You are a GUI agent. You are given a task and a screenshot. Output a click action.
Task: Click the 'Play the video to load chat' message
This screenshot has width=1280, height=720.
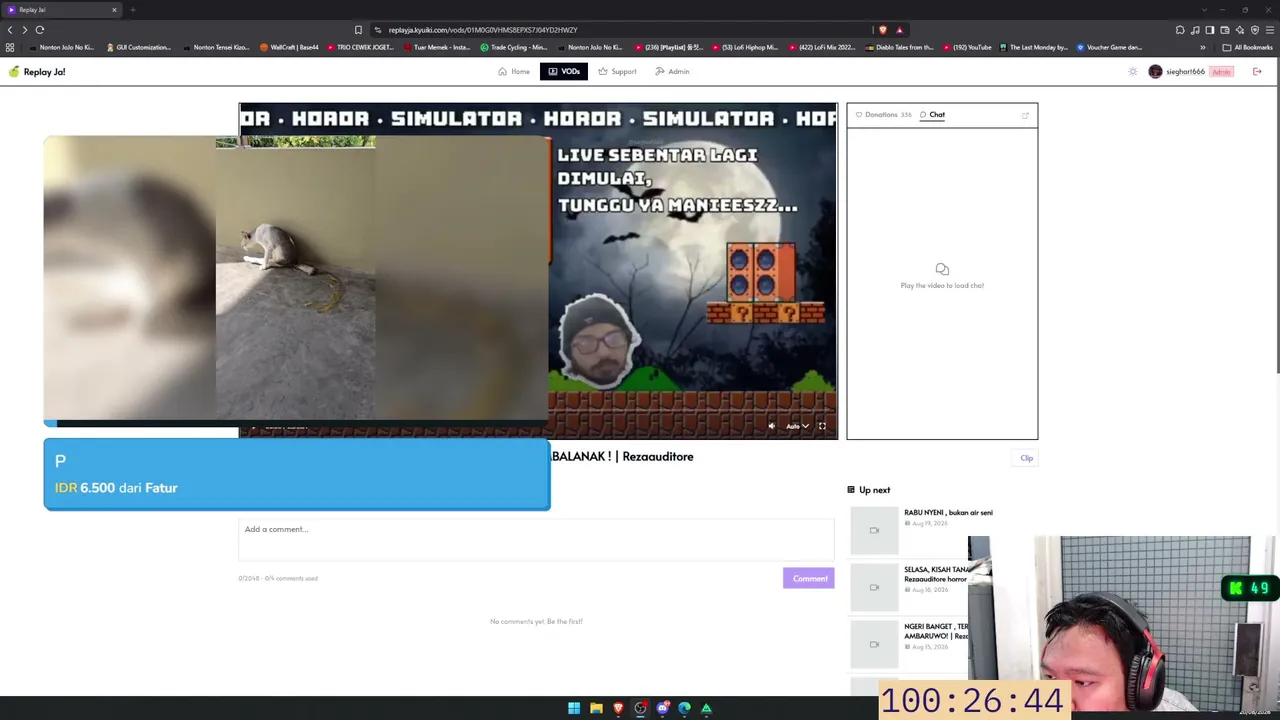[x=942, y=286]
